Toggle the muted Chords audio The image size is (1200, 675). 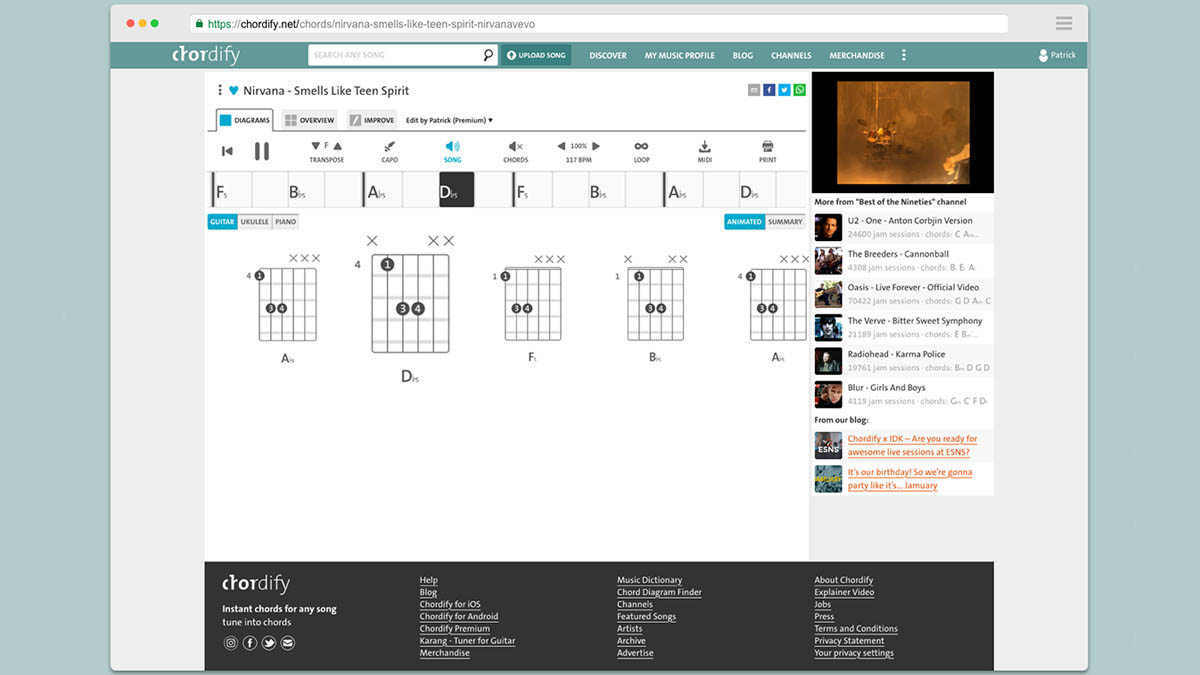tap(515, 151)
